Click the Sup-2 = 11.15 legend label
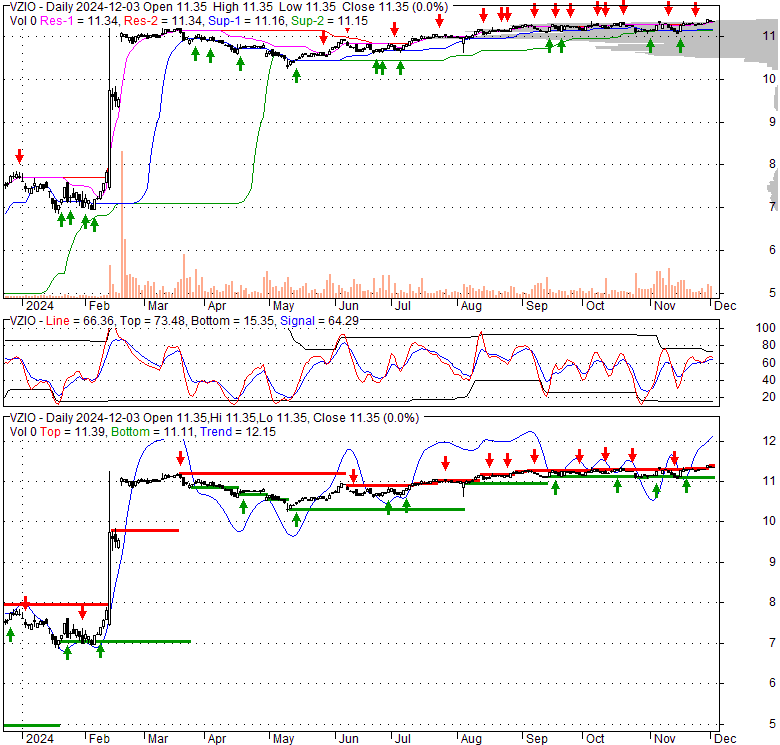Image resolution: width=780 pixels, height=745 pixels. click(x=329, y=21)
